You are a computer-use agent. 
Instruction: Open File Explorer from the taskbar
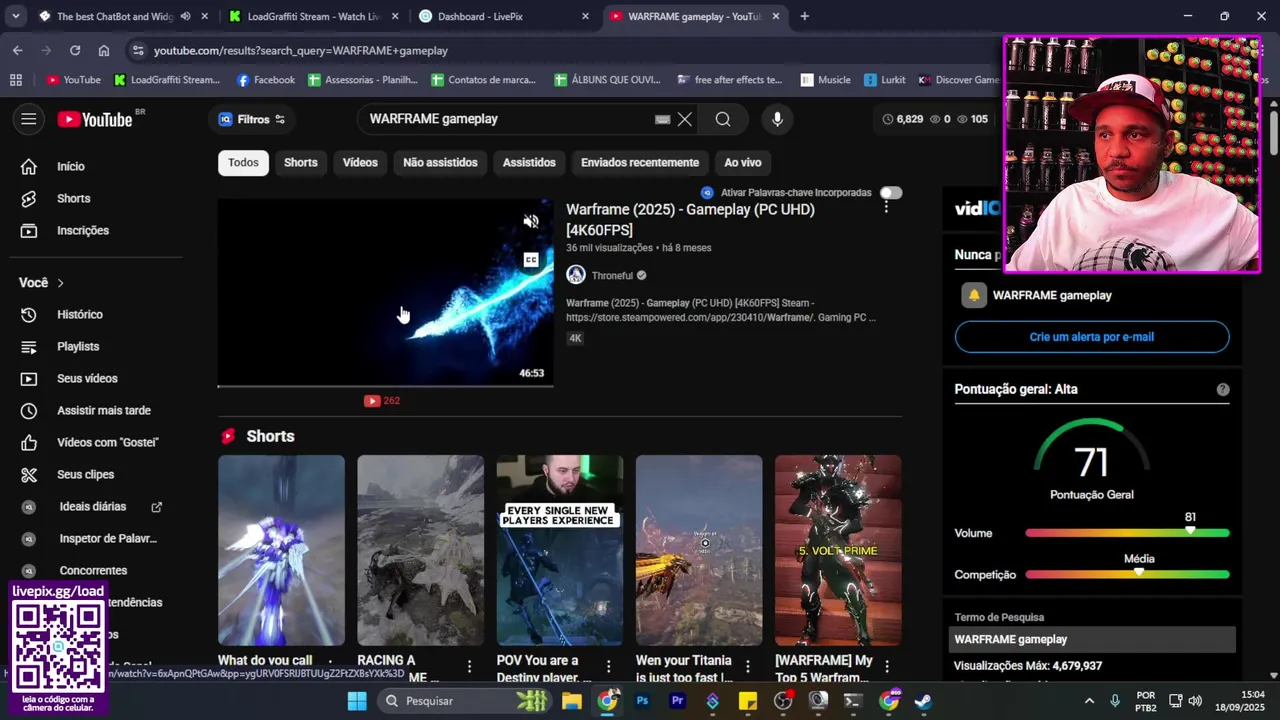pyautogui.click(x=571, y=701)
